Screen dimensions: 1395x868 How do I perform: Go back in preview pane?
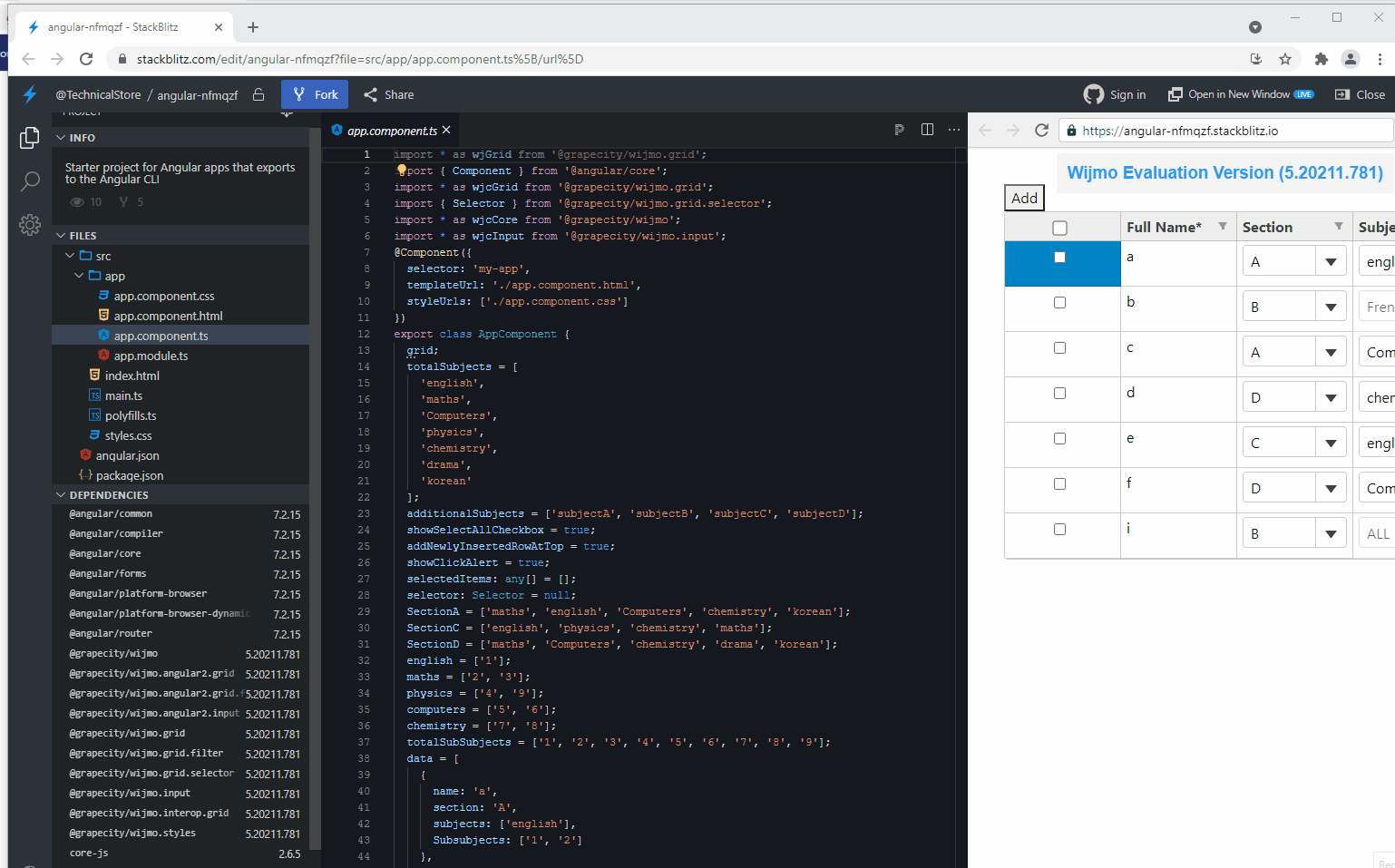[x=985, y=131]
